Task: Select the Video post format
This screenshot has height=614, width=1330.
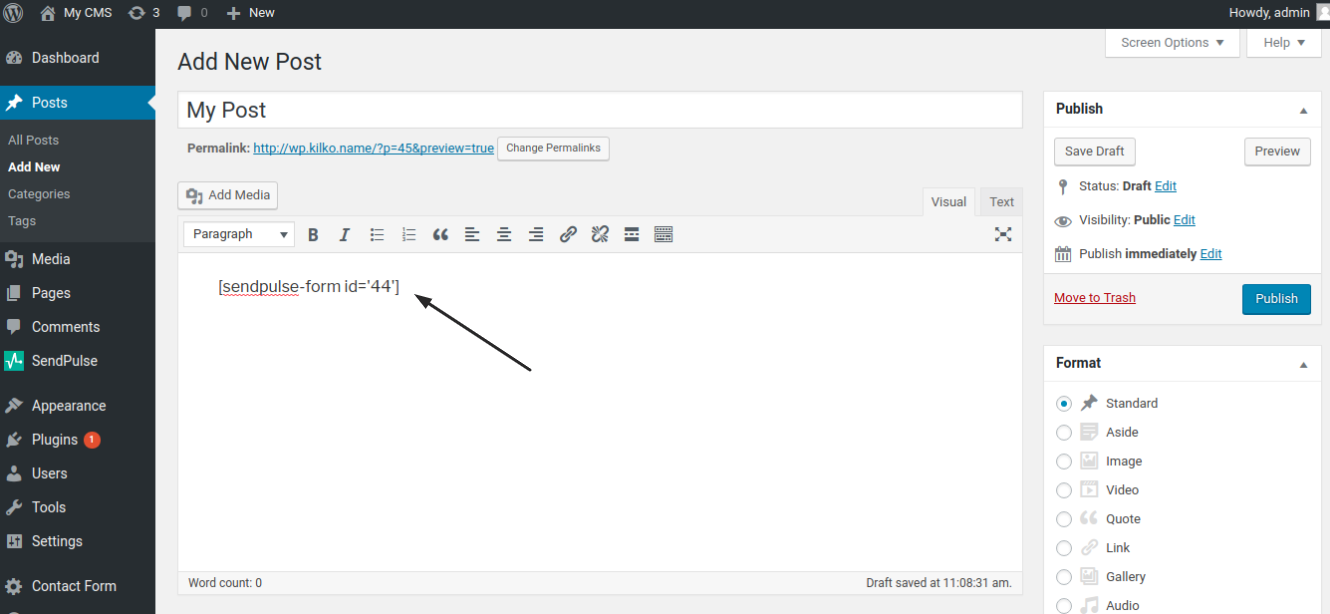Action: (1064, 490)
